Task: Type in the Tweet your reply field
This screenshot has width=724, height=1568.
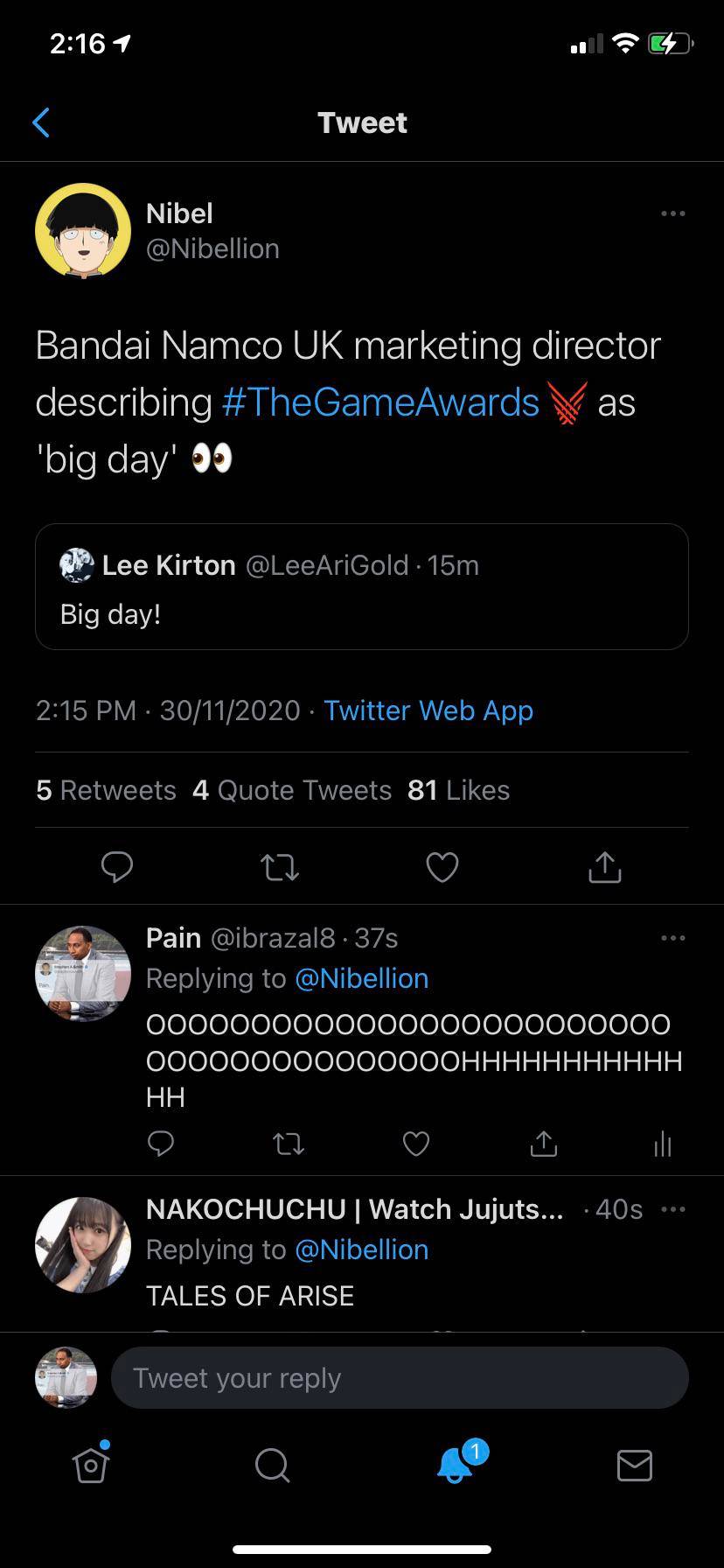Action: coord(400,1378)
